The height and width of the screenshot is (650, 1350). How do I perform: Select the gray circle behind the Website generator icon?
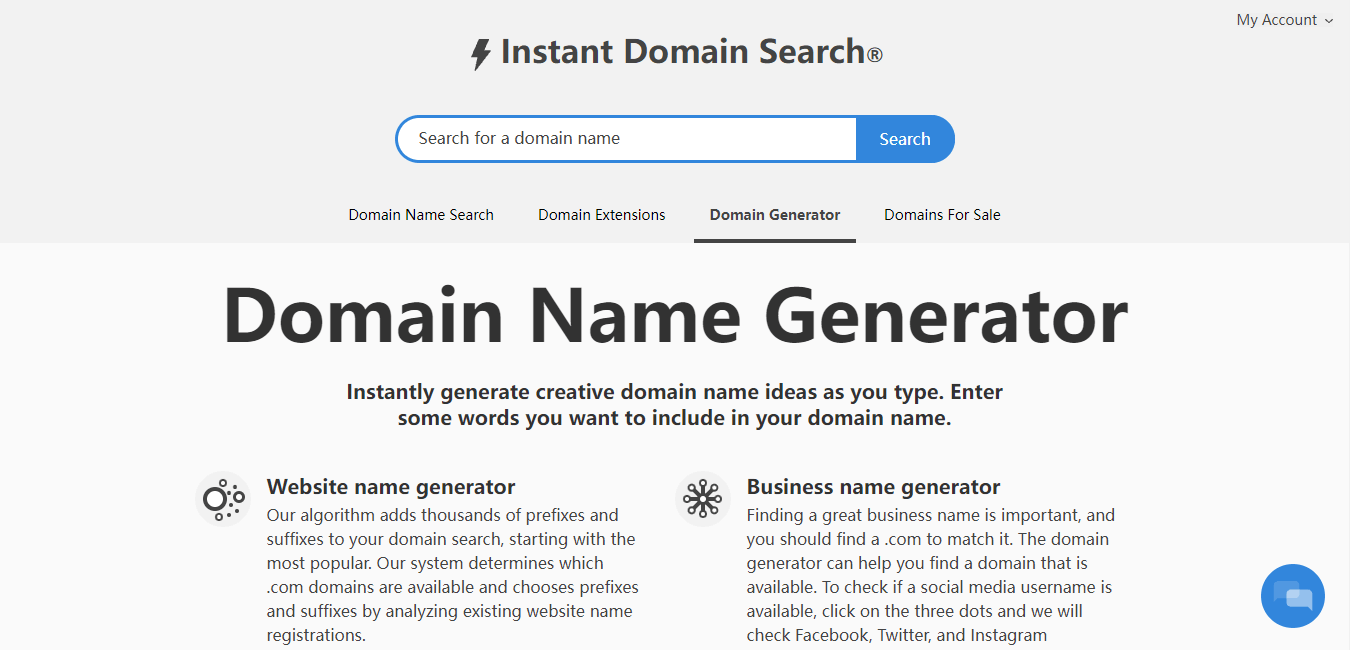pos(222,499)
